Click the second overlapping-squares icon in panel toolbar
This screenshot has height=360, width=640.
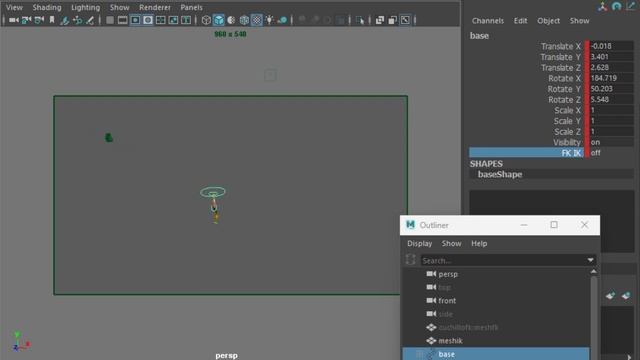(x=392, y=20)
